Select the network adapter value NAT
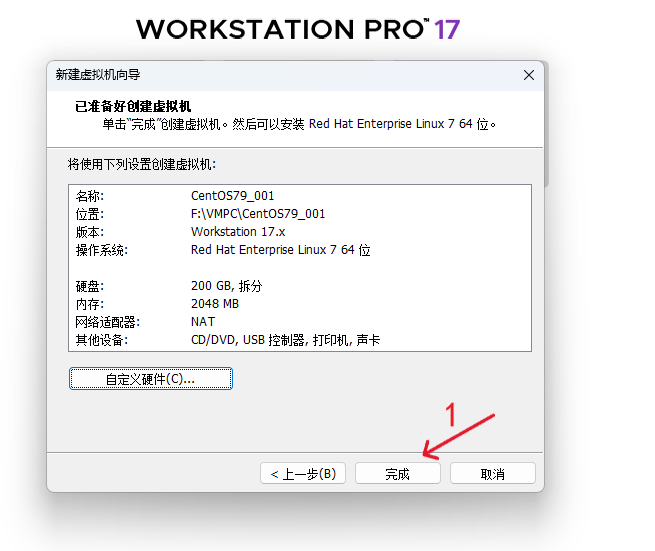Screen dimensions: 655x551 point(203,322)
